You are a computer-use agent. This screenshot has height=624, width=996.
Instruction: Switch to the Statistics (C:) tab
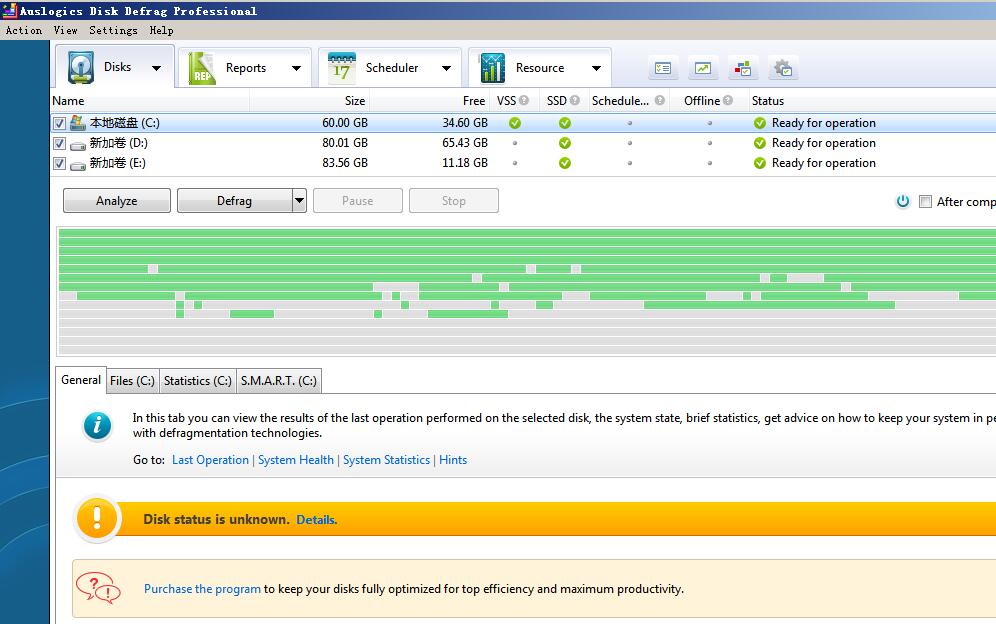(x=198, y=381)
